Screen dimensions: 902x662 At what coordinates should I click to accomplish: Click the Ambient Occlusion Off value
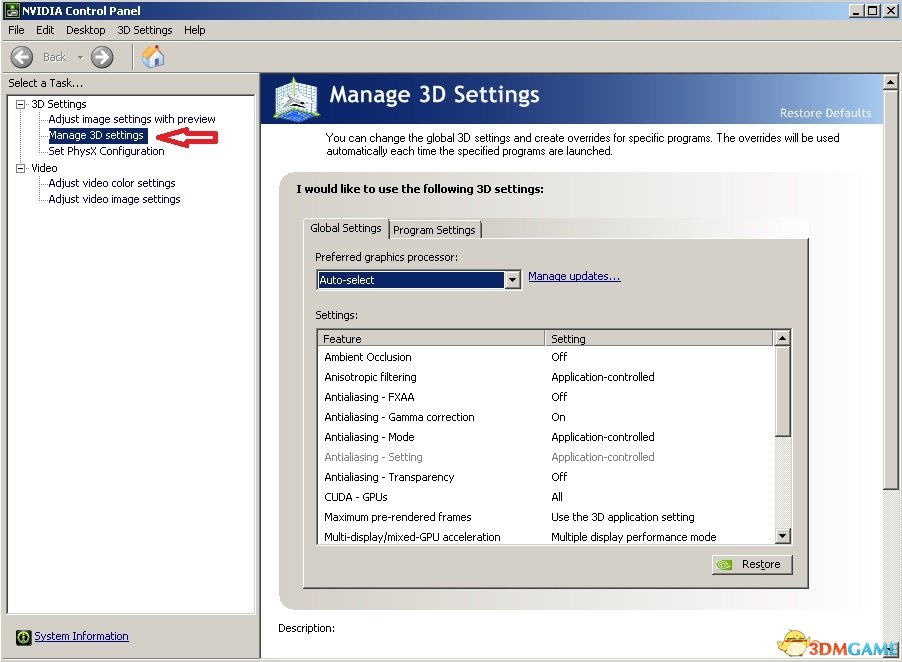coord(559,357)
